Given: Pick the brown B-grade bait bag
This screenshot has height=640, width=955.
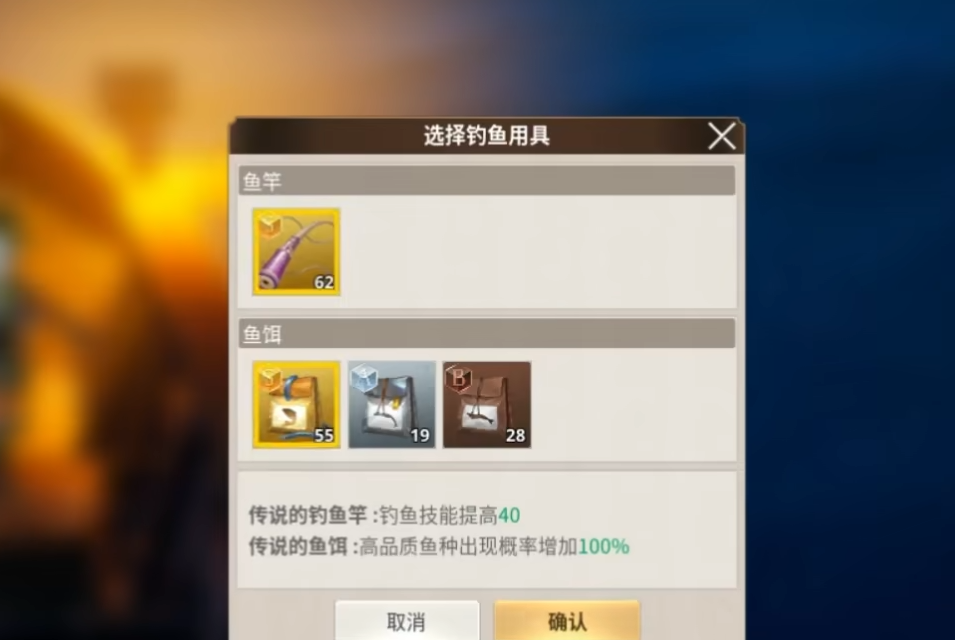Looking at the screenshot, I should [487, 404].
